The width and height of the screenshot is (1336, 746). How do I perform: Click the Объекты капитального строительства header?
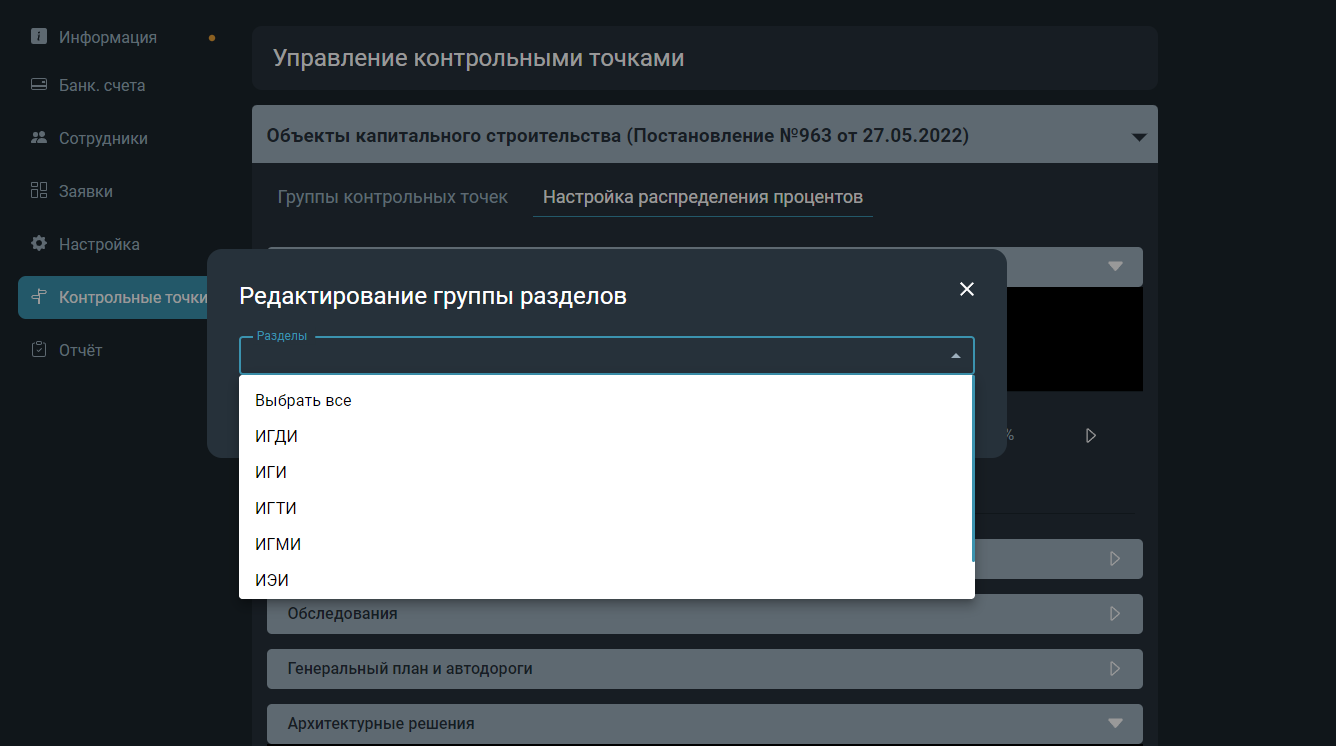click(705, 134)
